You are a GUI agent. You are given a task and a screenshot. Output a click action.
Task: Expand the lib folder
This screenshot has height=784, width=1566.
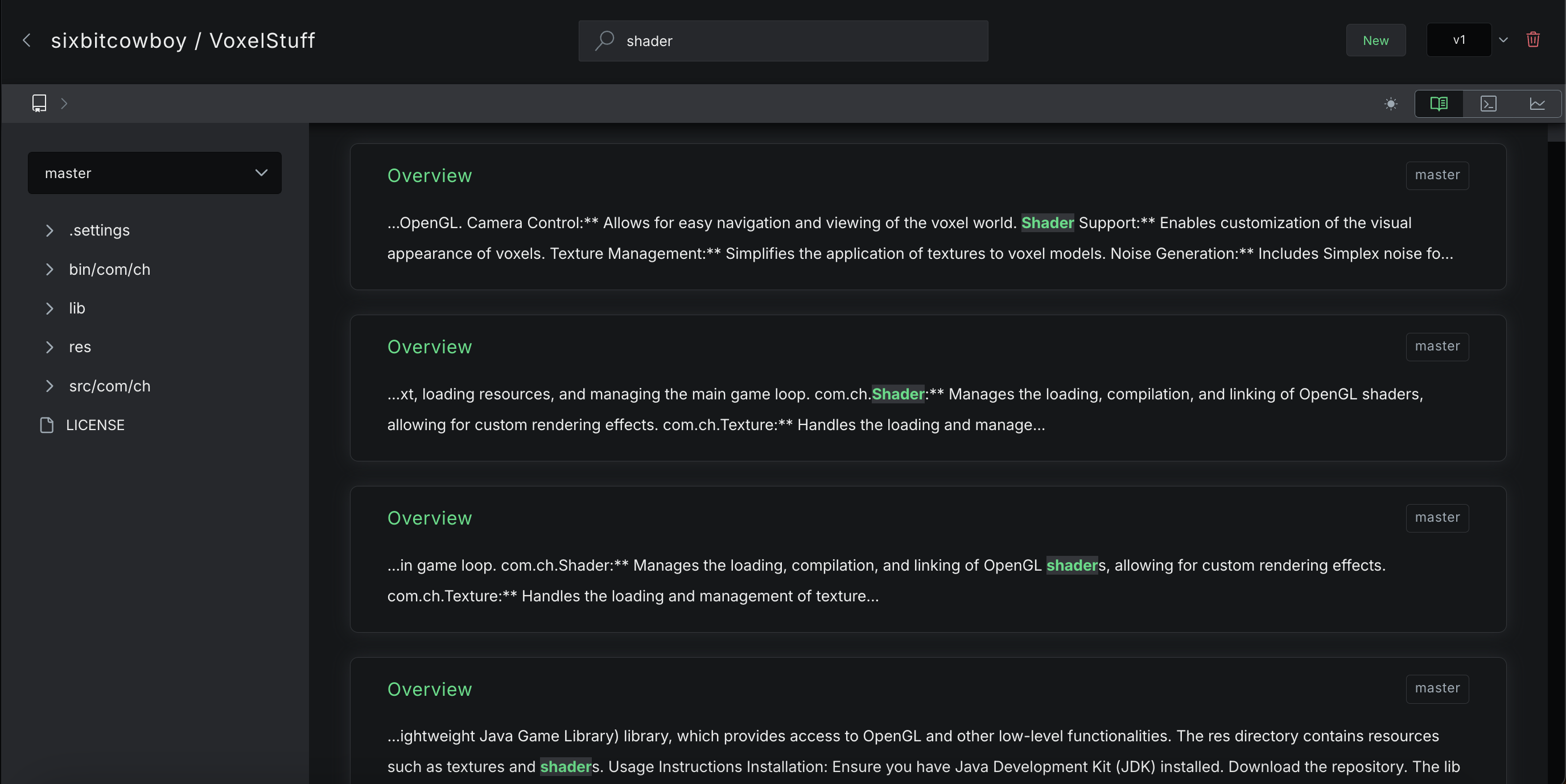click(50, 308)
